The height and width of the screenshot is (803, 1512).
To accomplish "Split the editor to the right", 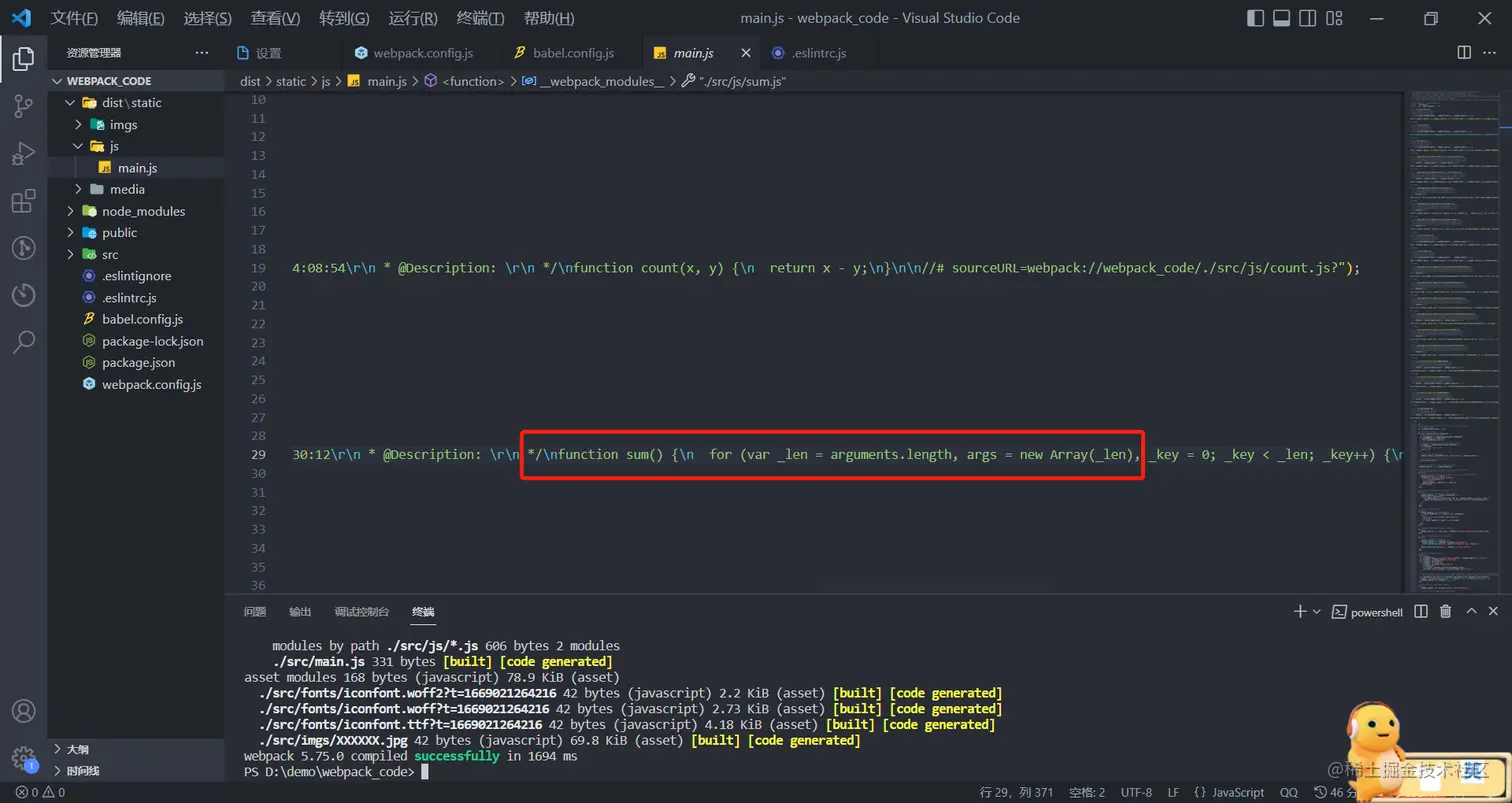I will pos(1464,53).
